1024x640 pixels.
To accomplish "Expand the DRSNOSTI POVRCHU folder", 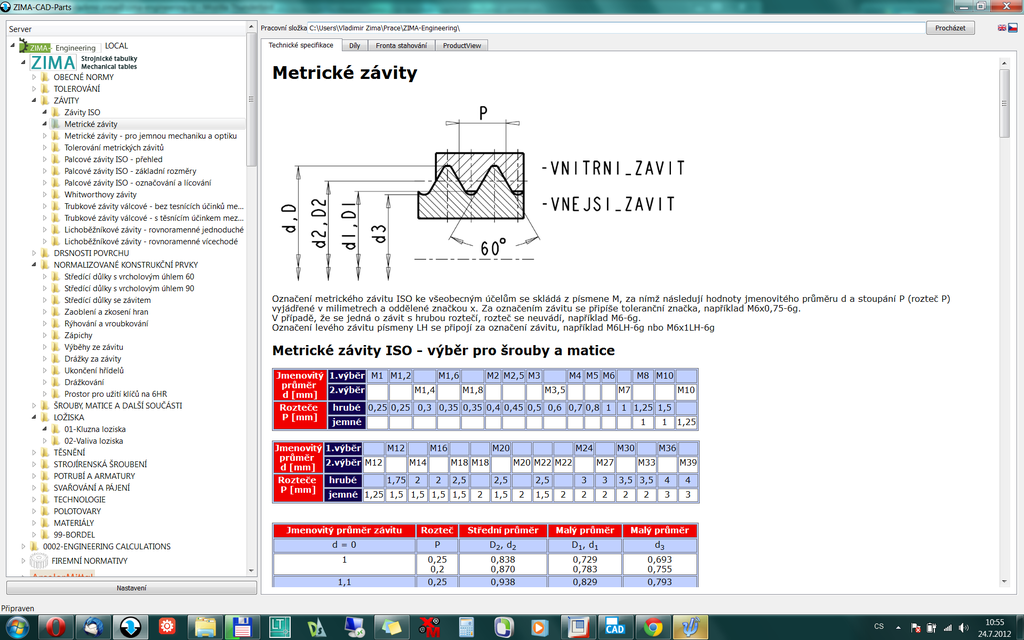I will (35, 253).
